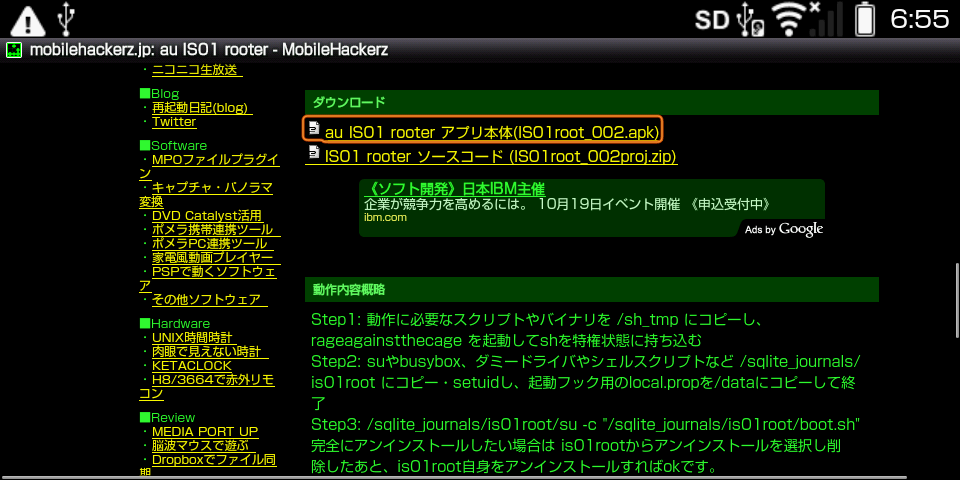Click Ads by Google label
This screenshot has height=480, width=960.
pos(784,229)
